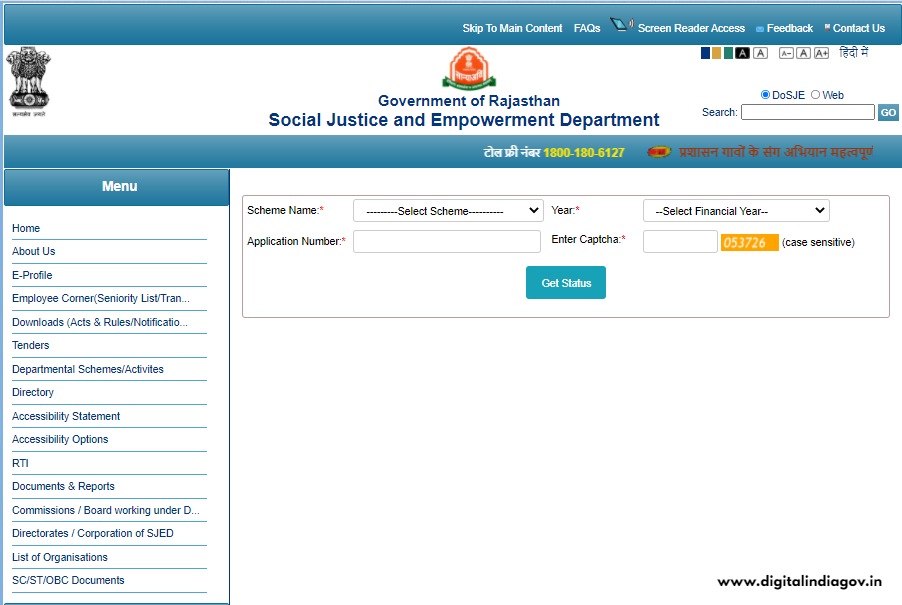Increase font size with A+ icon

pyautogui.click(x=821, y=53)
